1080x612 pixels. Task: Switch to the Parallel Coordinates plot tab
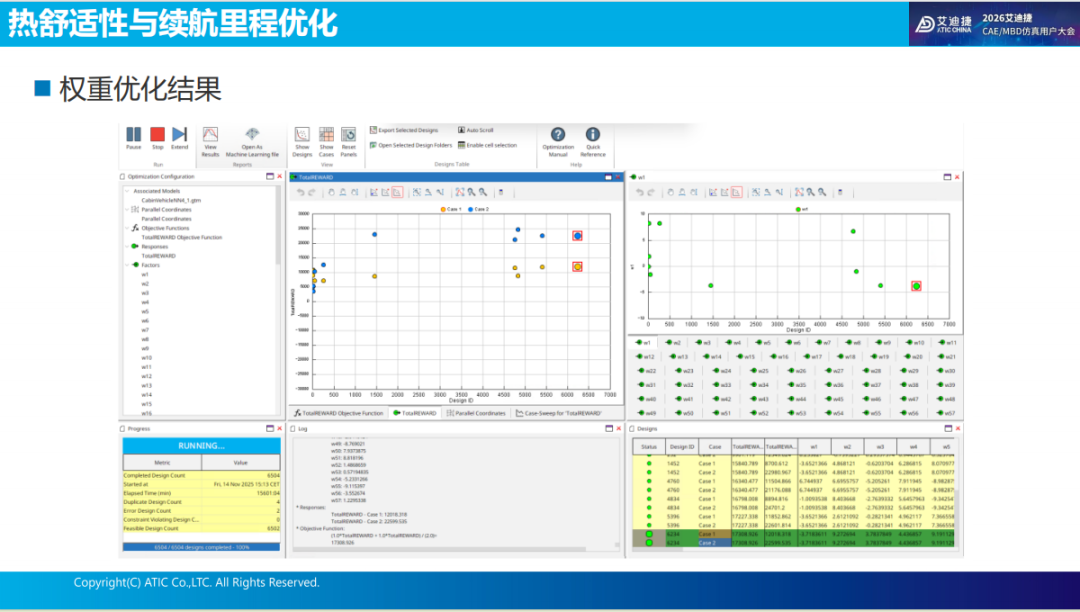(x=476, y=413)
